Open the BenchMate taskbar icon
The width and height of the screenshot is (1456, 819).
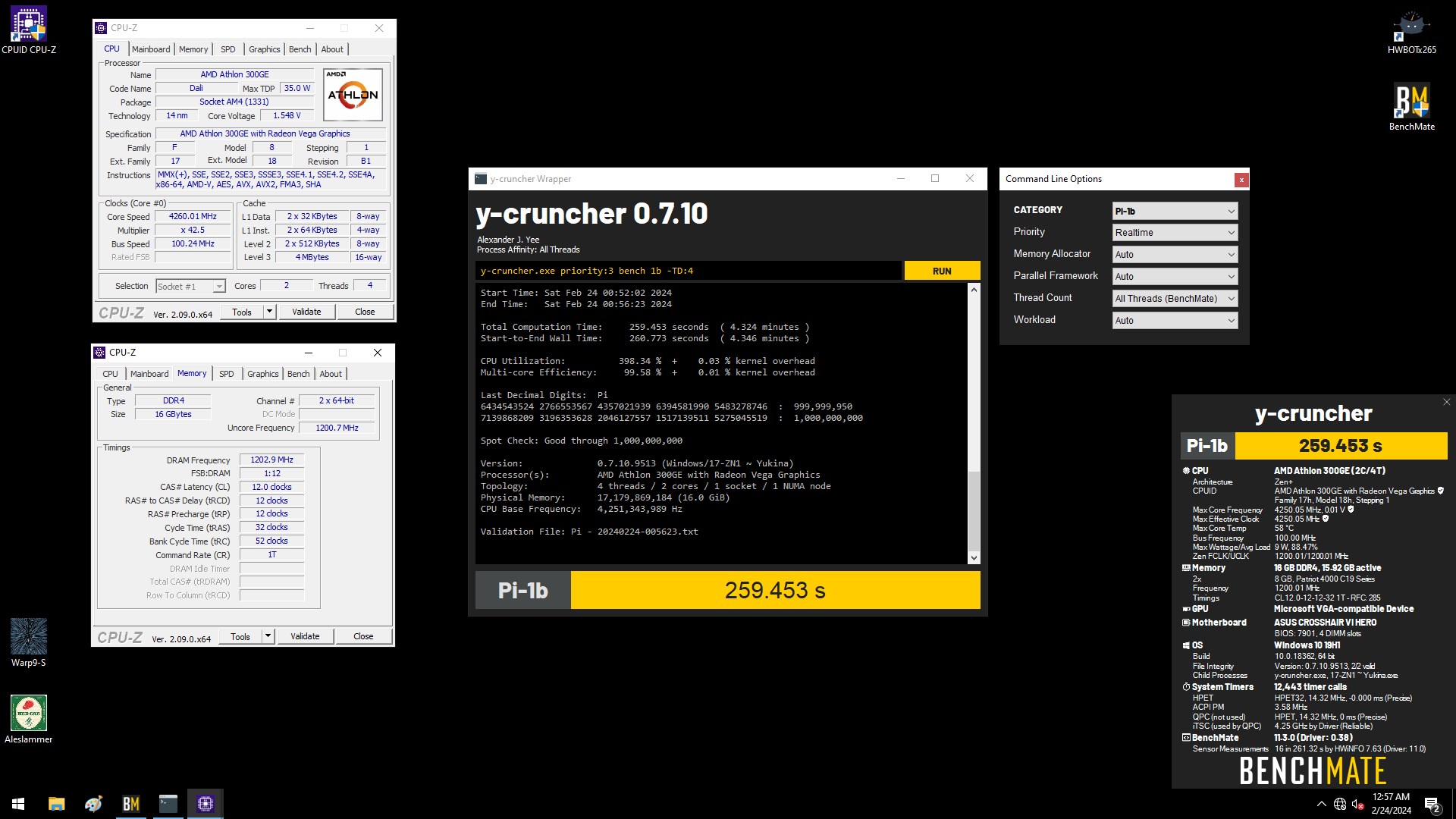click(130, 803)
